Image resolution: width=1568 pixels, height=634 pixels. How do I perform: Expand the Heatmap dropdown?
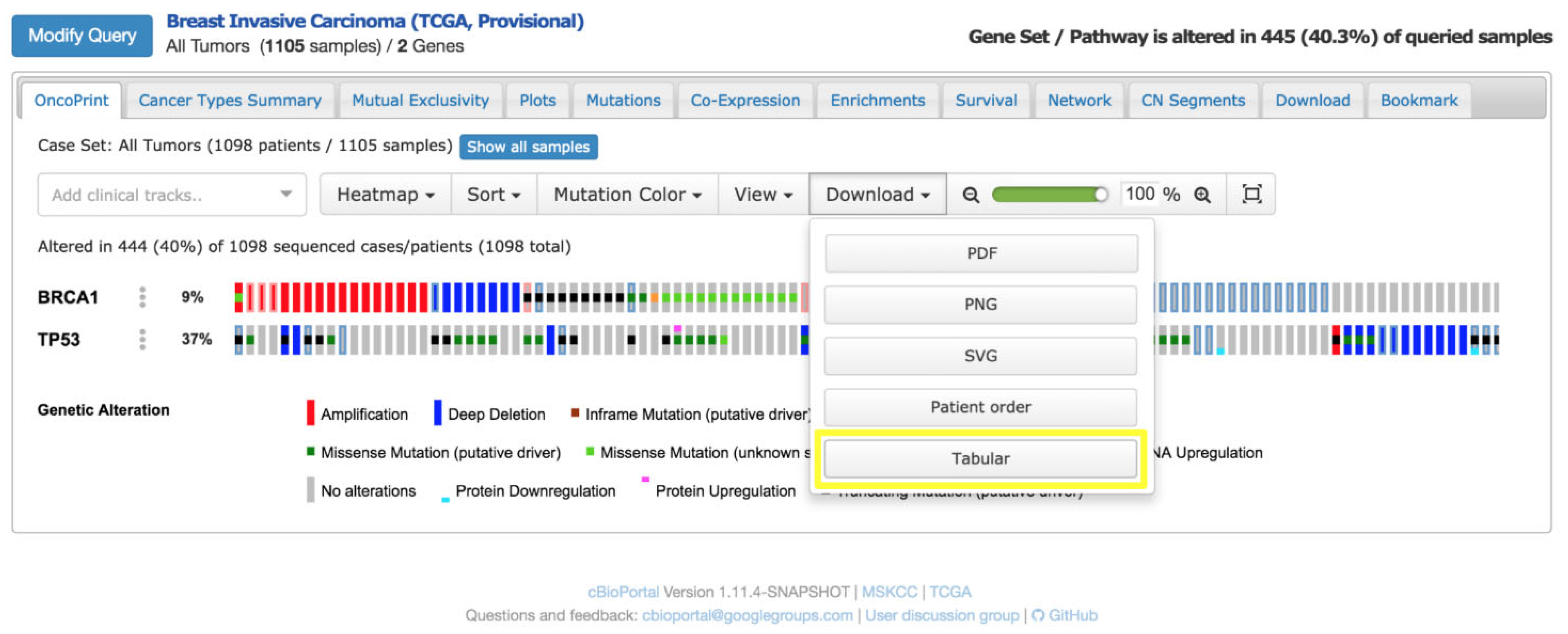(x=385, y=195)
